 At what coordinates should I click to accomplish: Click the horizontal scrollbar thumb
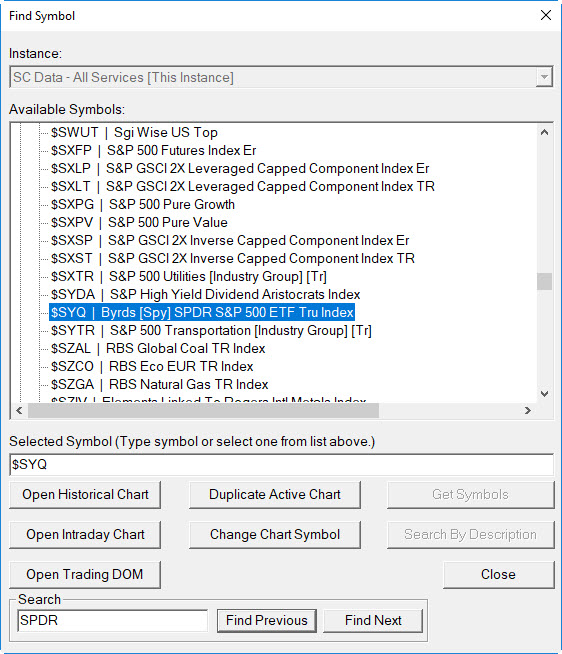(x=203, y=410)
